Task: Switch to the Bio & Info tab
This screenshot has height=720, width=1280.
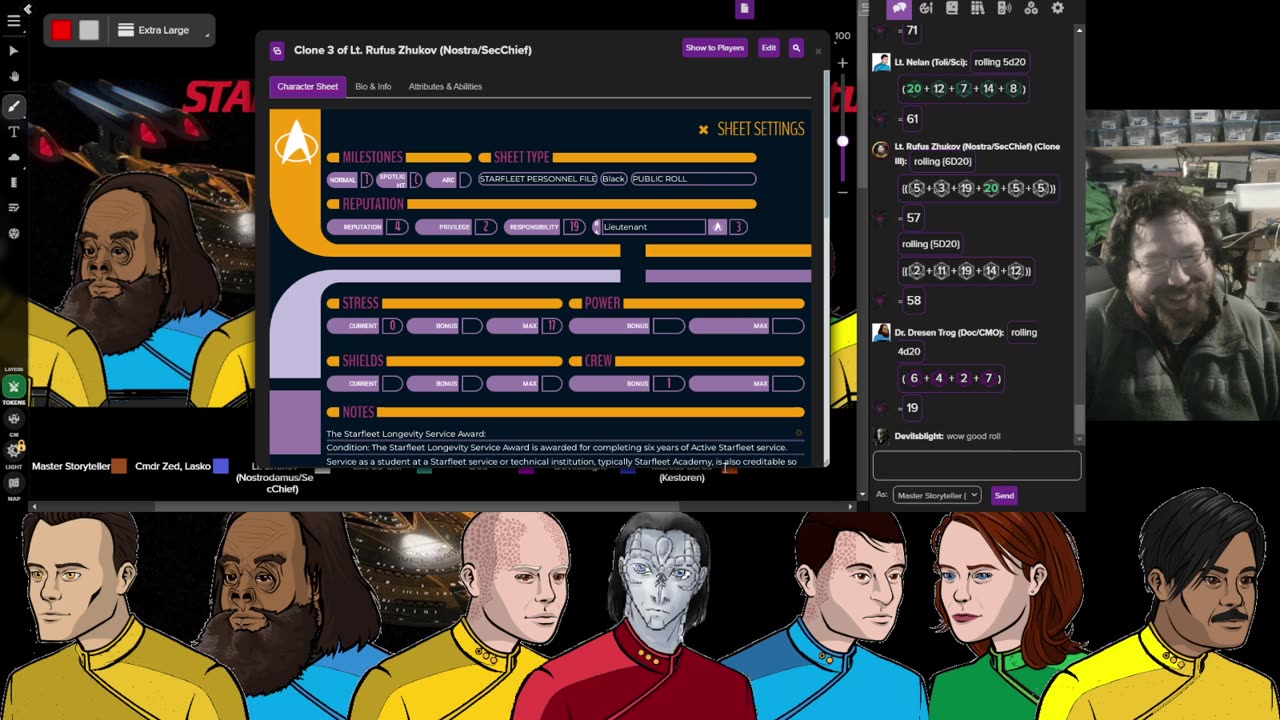Action: (373, 87)
